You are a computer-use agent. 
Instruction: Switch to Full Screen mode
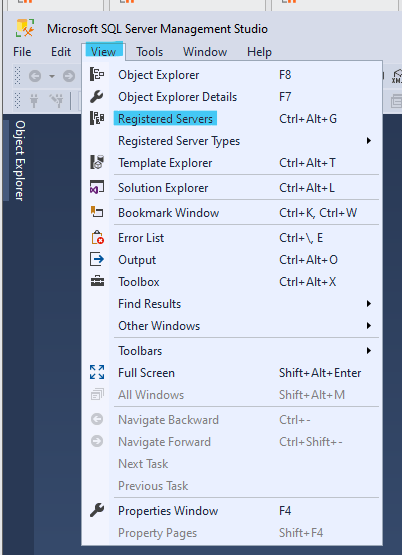232,373
